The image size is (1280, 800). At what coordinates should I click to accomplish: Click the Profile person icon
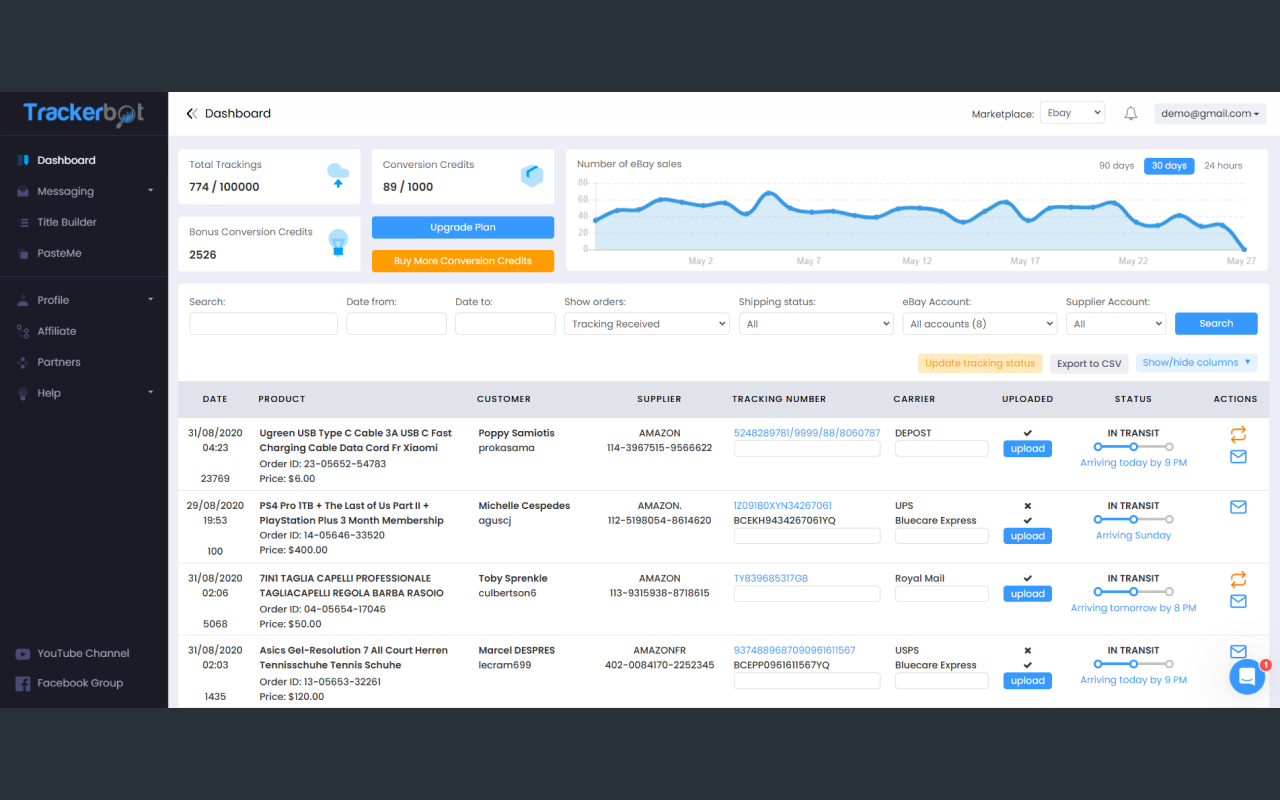(x=23, y=300)
